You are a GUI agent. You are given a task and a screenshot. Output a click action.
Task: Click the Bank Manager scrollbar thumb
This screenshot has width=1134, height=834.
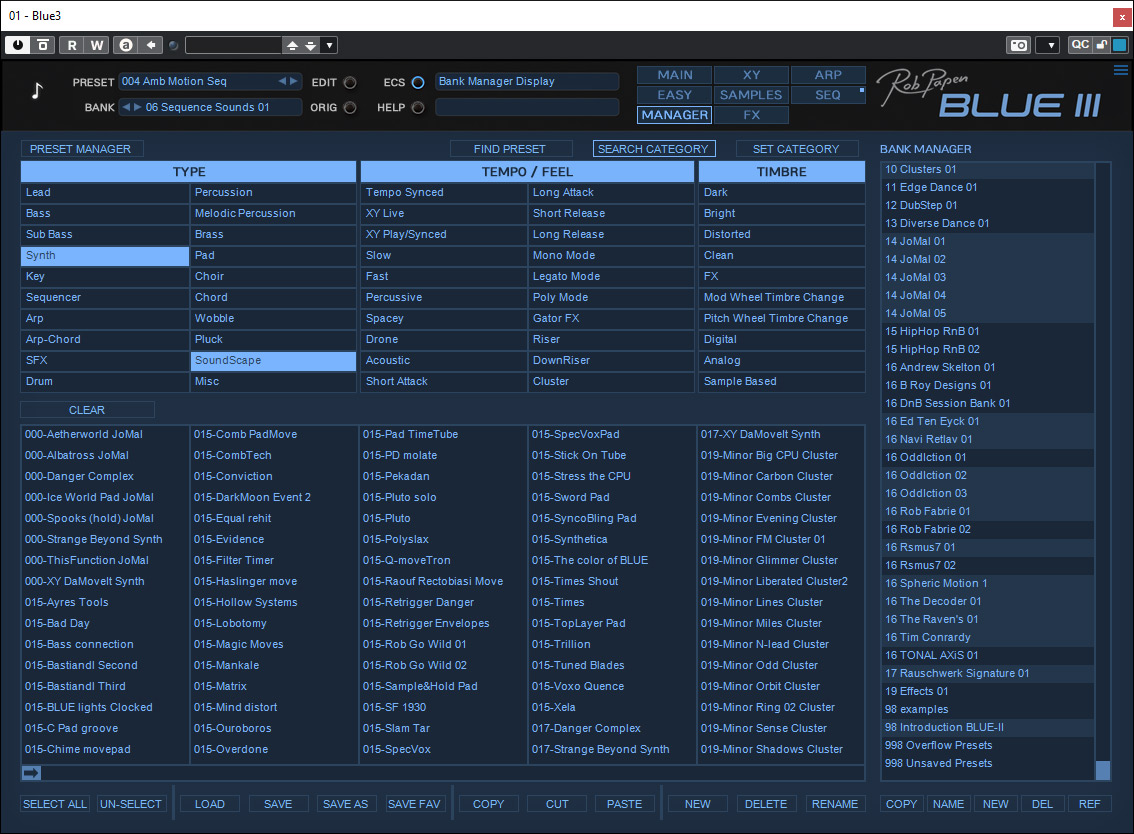click(x=1103, y=770)
